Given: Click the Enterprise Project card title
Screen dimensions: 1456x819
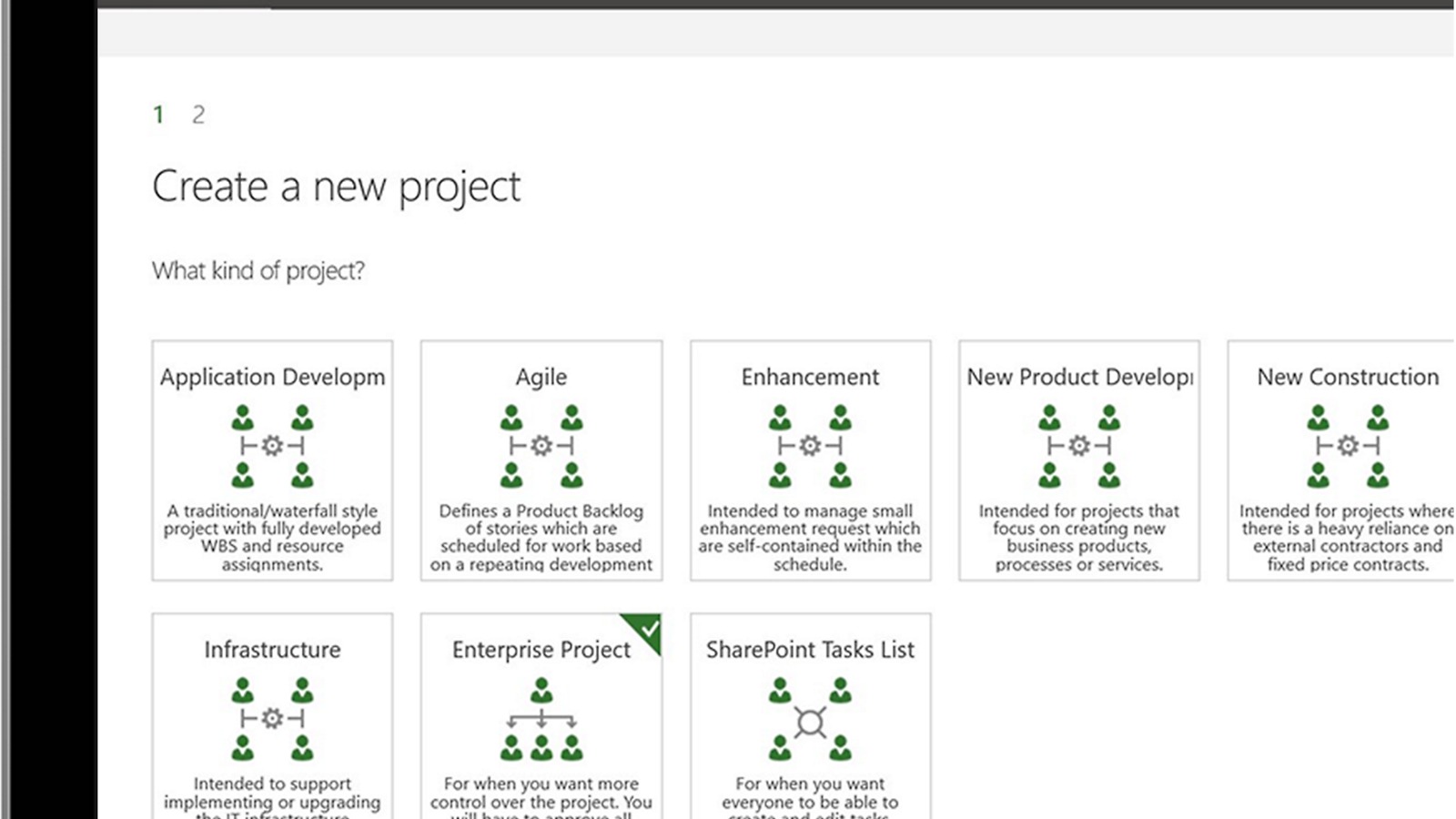Looking at the screenshot, I should click(x=541, y=650).
